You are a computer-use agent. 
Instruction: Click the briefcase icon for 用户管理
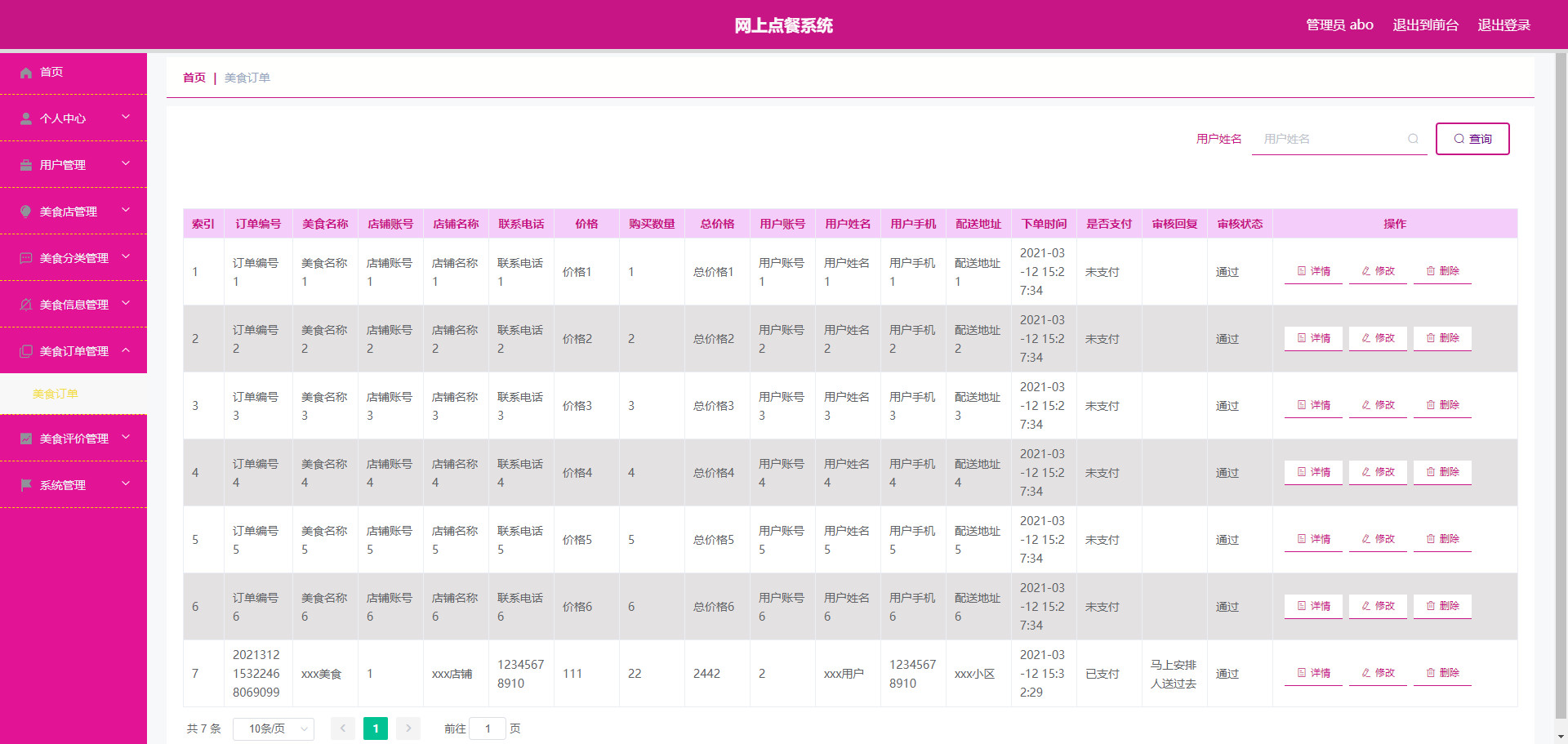click(x=26, y=166)
